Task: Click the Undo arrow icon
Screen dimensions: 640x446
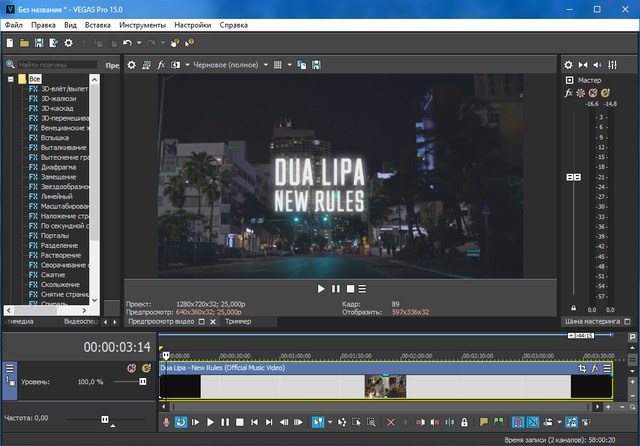Action: tap(127, 43)
